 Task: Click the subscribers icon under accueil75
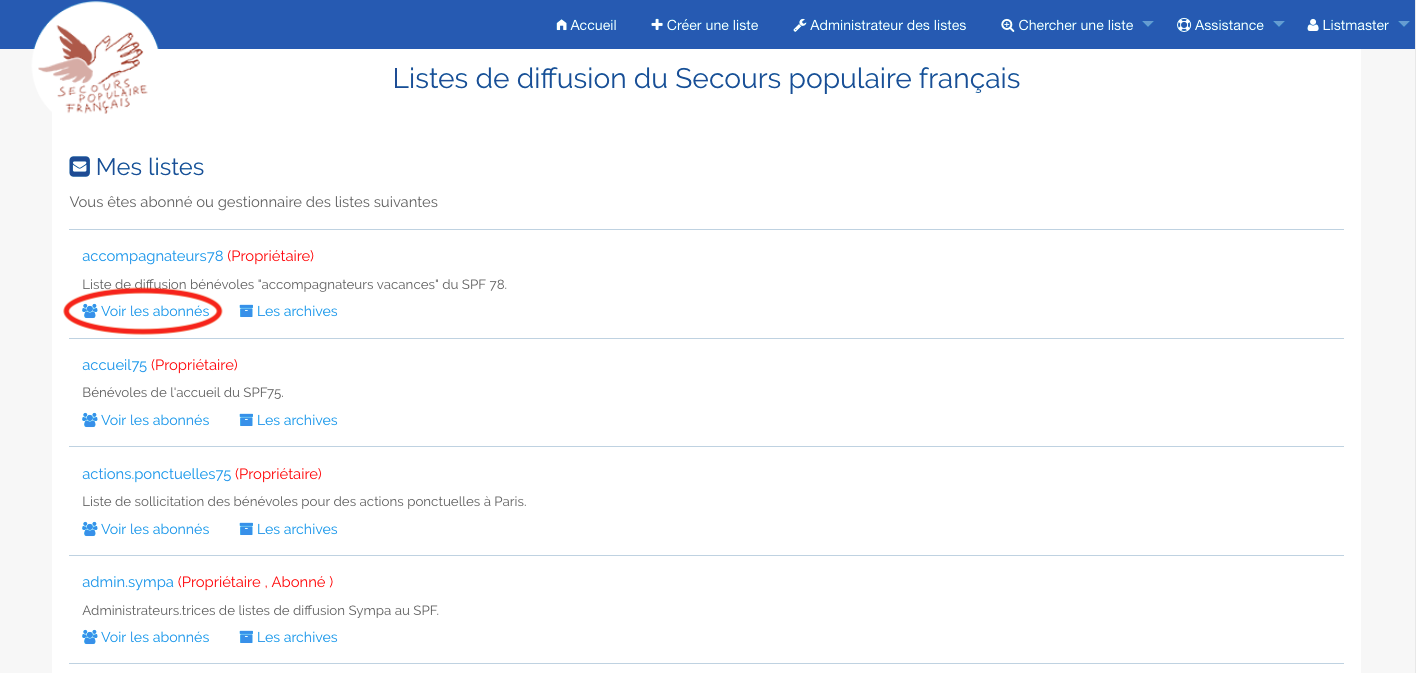tap(90, 420)
